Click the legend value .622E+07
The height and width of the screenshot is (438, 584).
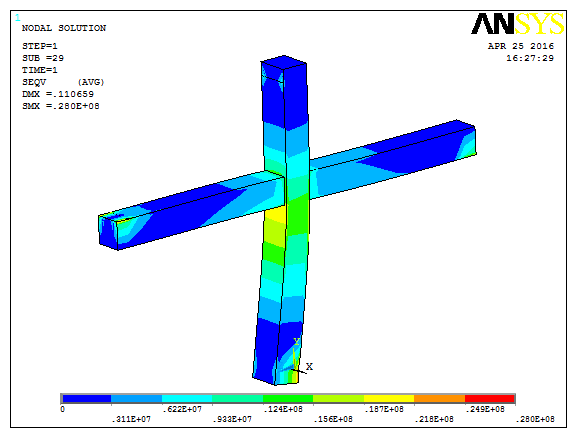[182, 409]
